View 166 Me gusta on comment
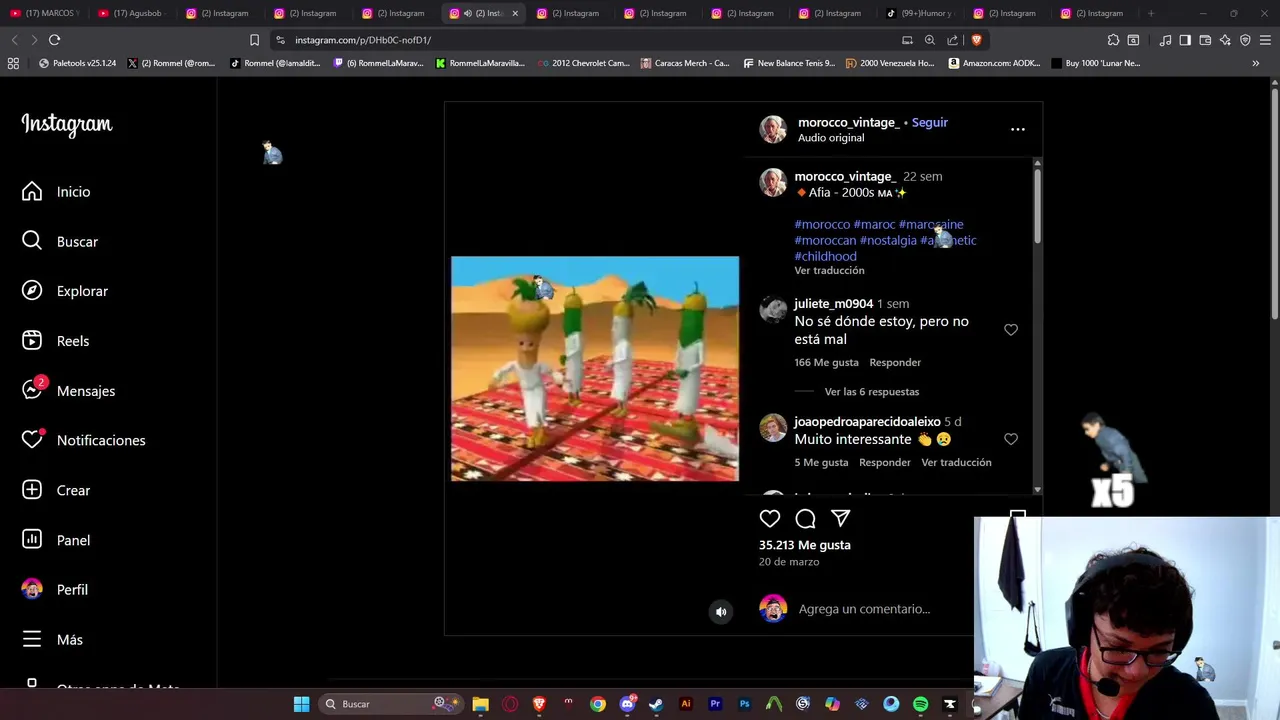Viewport: 1280px width, 720px height. point(826,362)
